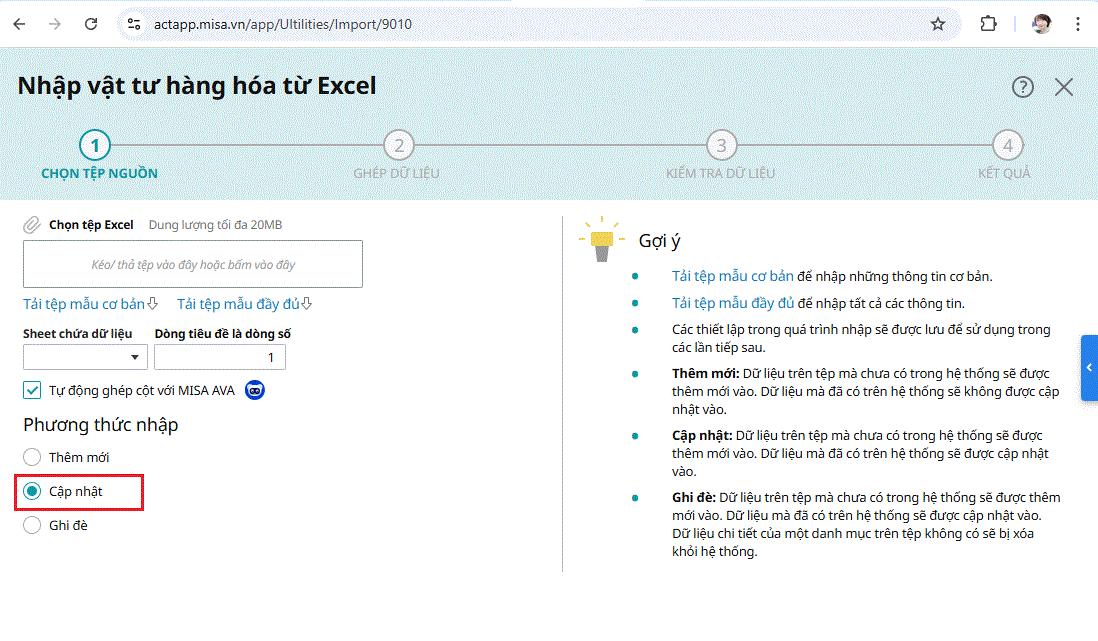Viewport: 1098px width, 641px height.
Task: Select the Cập nhật import method
Action: [x=32, y=491]
